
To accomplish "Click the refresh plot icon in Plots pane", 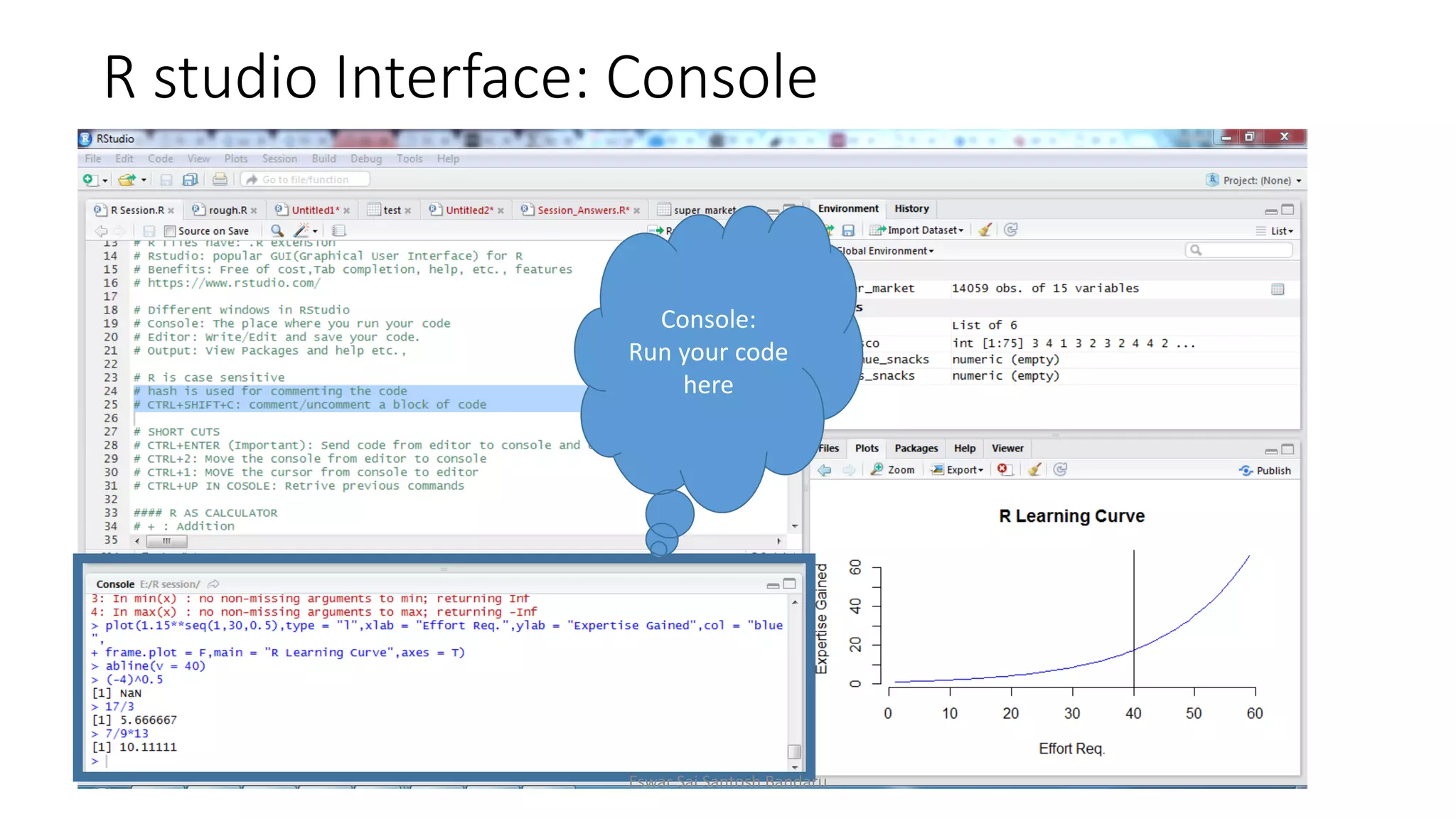I will 1060,469.
